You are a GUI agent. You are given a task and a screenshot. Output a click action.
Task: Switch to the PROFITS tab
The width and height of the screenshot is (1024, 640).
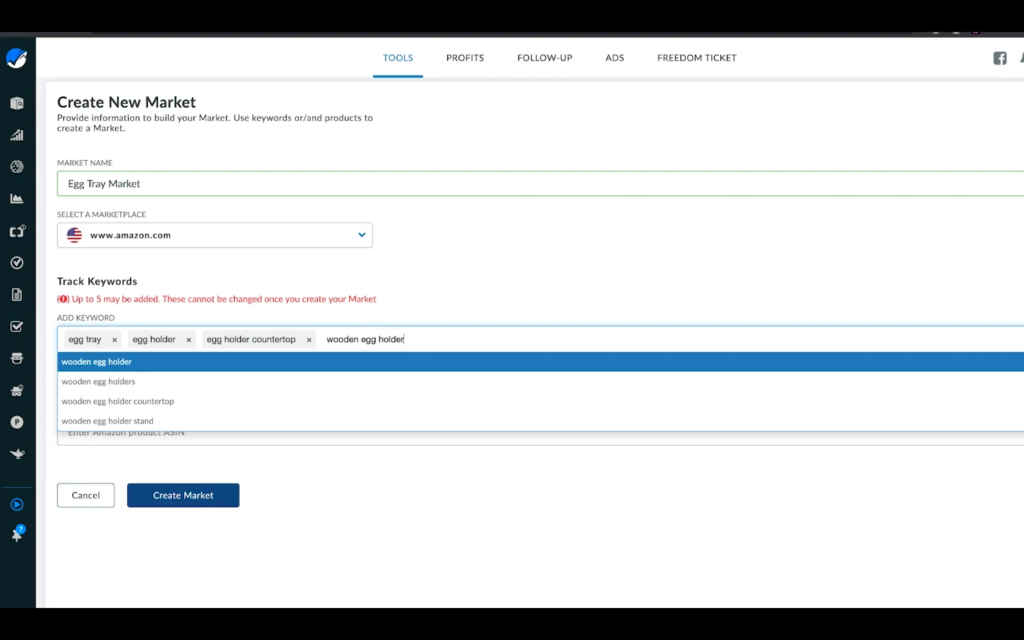(x=465, y=58)
